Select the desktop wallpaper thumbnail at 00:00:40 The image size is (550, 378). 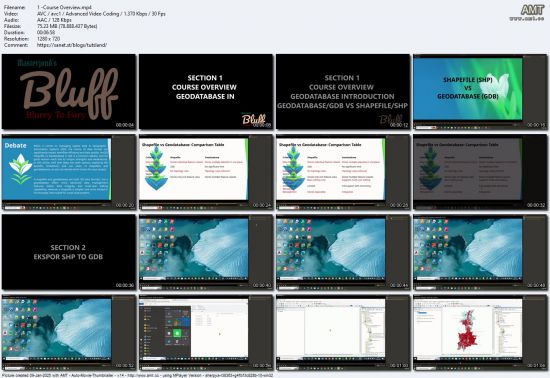pos(206,252)
